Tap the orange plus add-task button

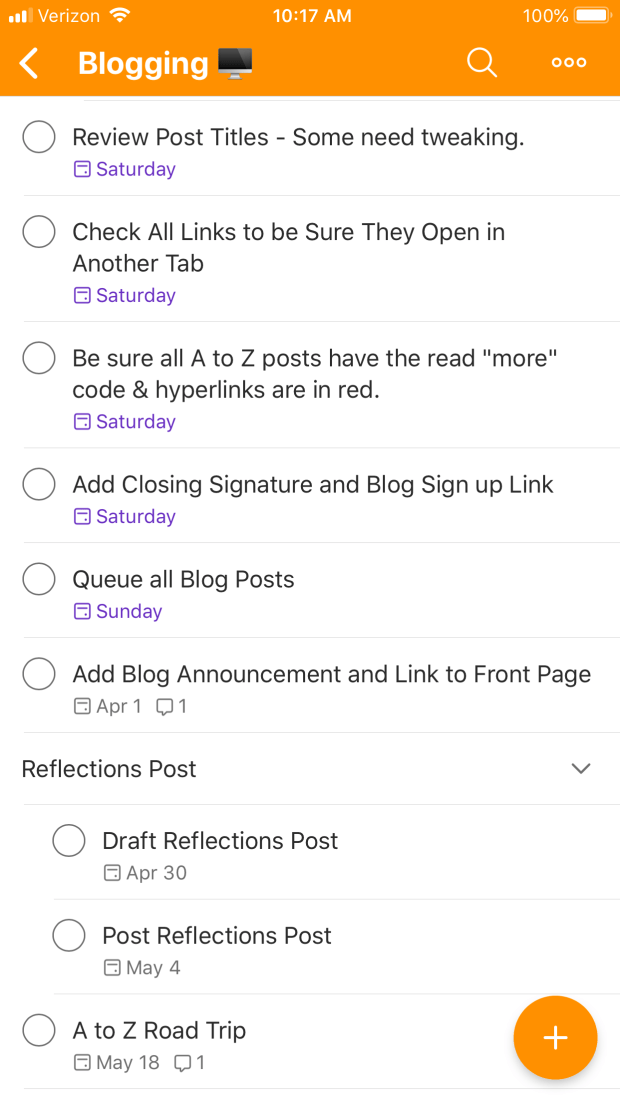[x=555, y=1038]
